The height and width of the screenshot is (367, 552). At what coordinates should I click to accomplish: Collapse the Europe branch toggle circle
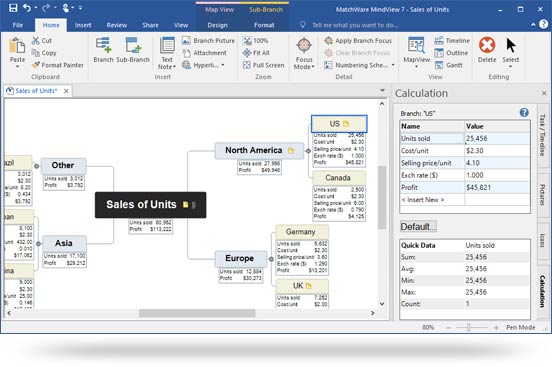(271, 259)
